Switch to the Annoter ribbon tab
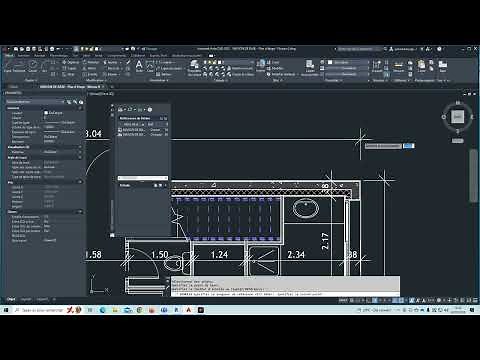This screenshot has width=480, height=360. coord(40,55)
